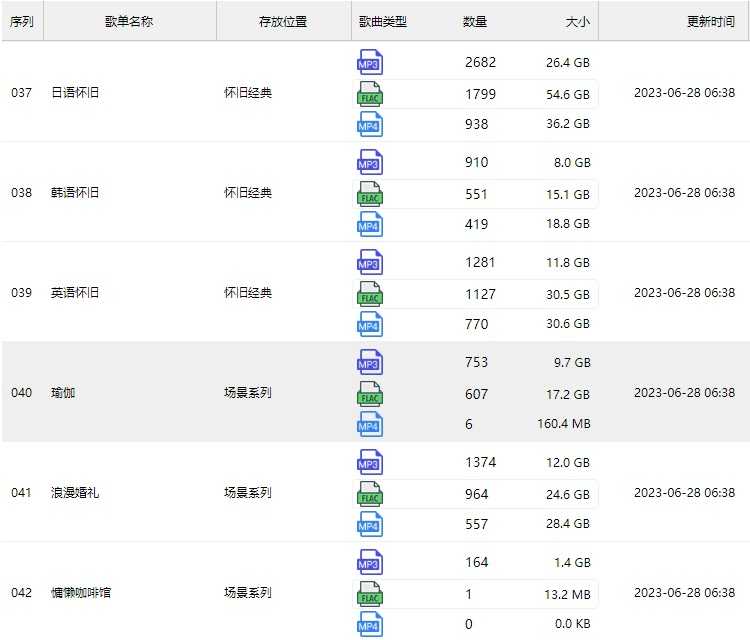
Task: Click 场景系列 location in 浪漫婚礼 row
Action: click(248, 492)
